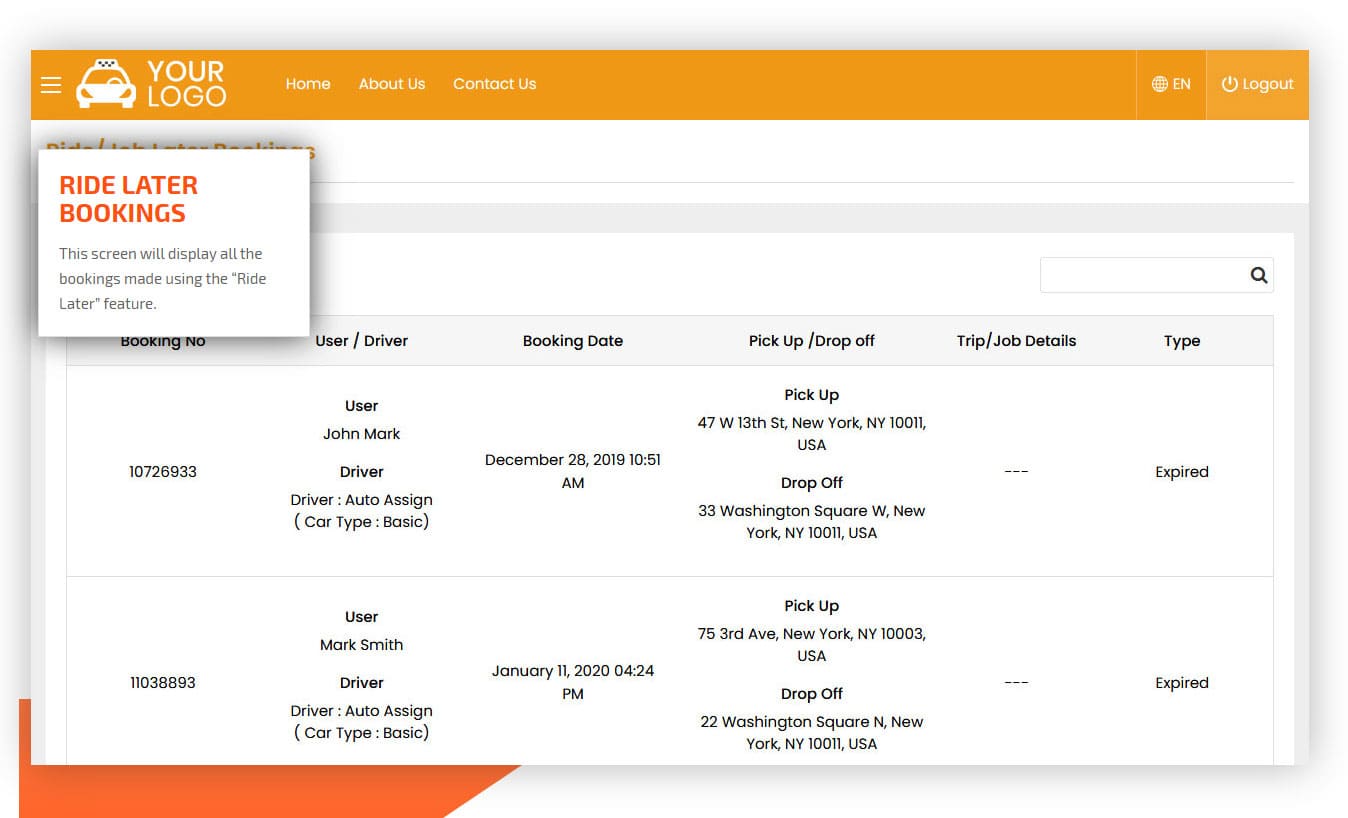
Task: Select the Booking Date column header
Action: (x=573, y=341)
